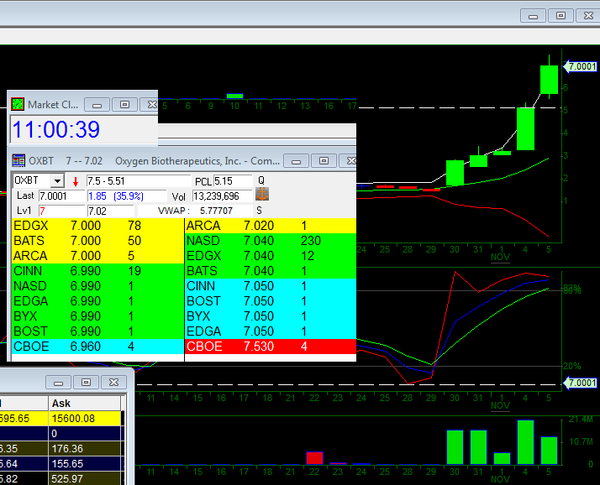600x485 pixels.
Task: Click the OXBT Level 2 window icon
Action: tap(18, 160)
